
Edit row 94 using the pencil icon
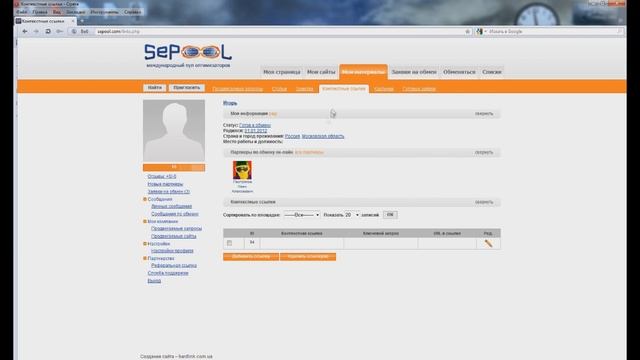coord(488,243)
